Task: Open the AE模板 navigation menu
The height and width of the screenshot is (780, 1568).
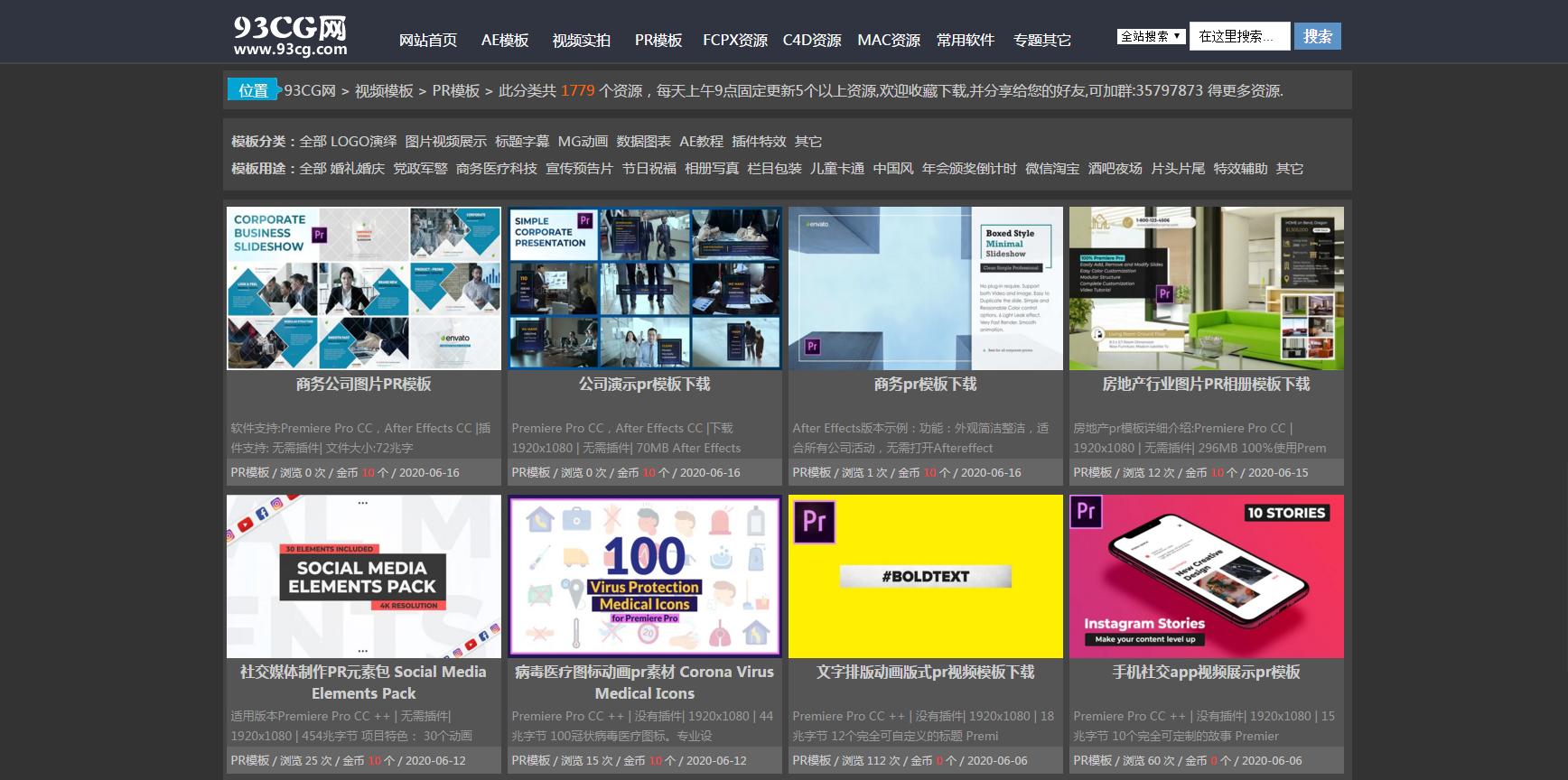Action: 504,41
